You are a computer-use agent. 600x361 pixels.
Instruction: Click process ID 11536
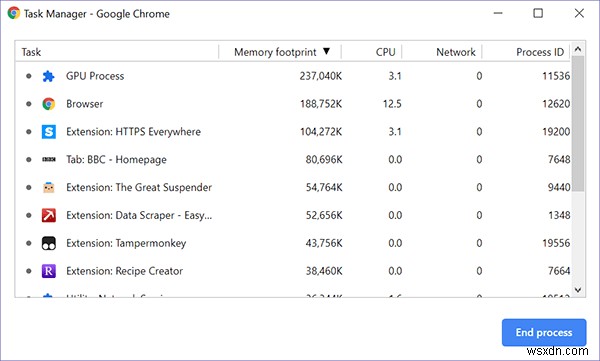(556, 76)
